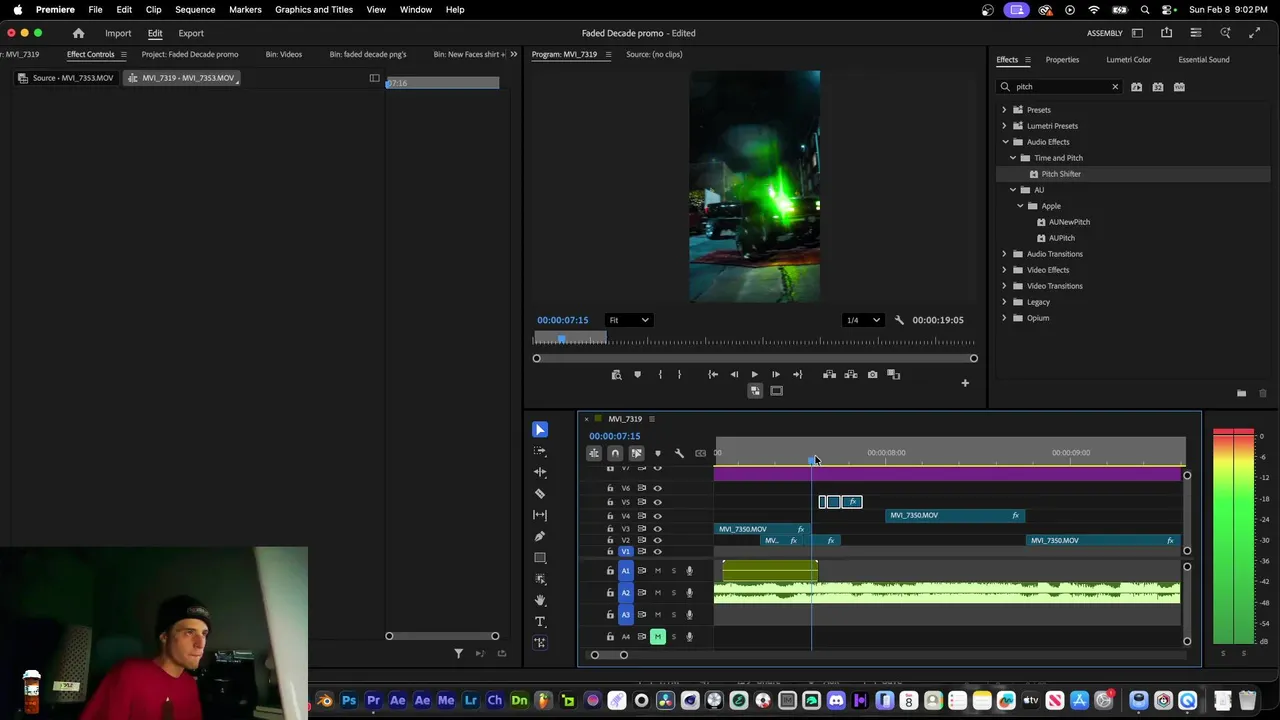Click the Export button in header
The height and width of the screenshot is (720, 1280).
pos(191,33)
